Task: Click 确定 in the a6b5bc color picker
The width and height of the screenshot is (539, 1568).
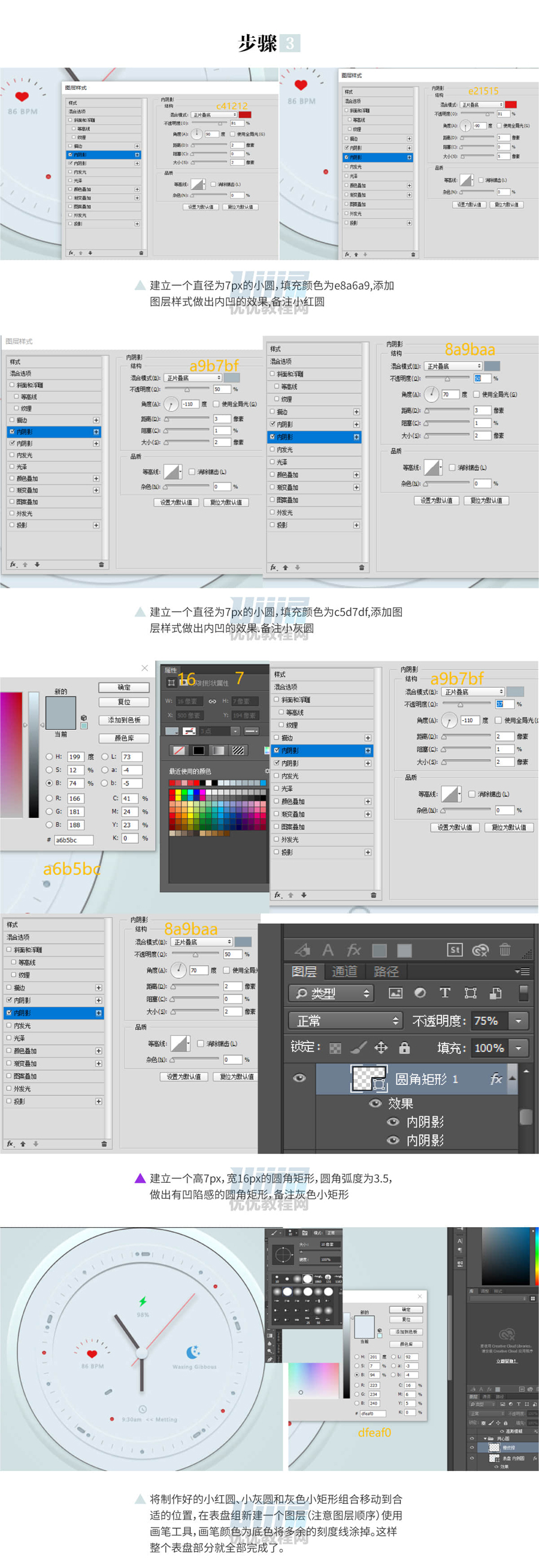Action: [124, 687]
